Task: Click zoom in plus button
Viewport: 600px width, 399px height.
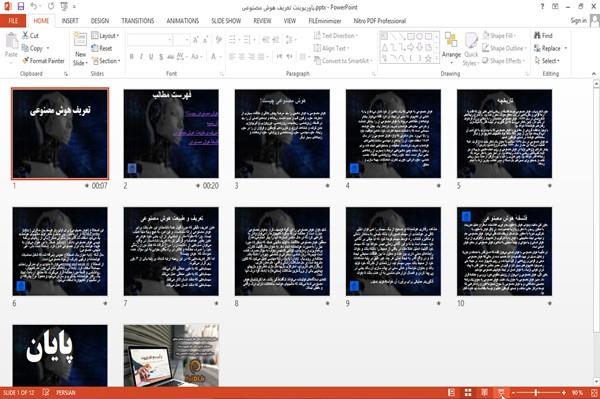Action: (564, 392)
